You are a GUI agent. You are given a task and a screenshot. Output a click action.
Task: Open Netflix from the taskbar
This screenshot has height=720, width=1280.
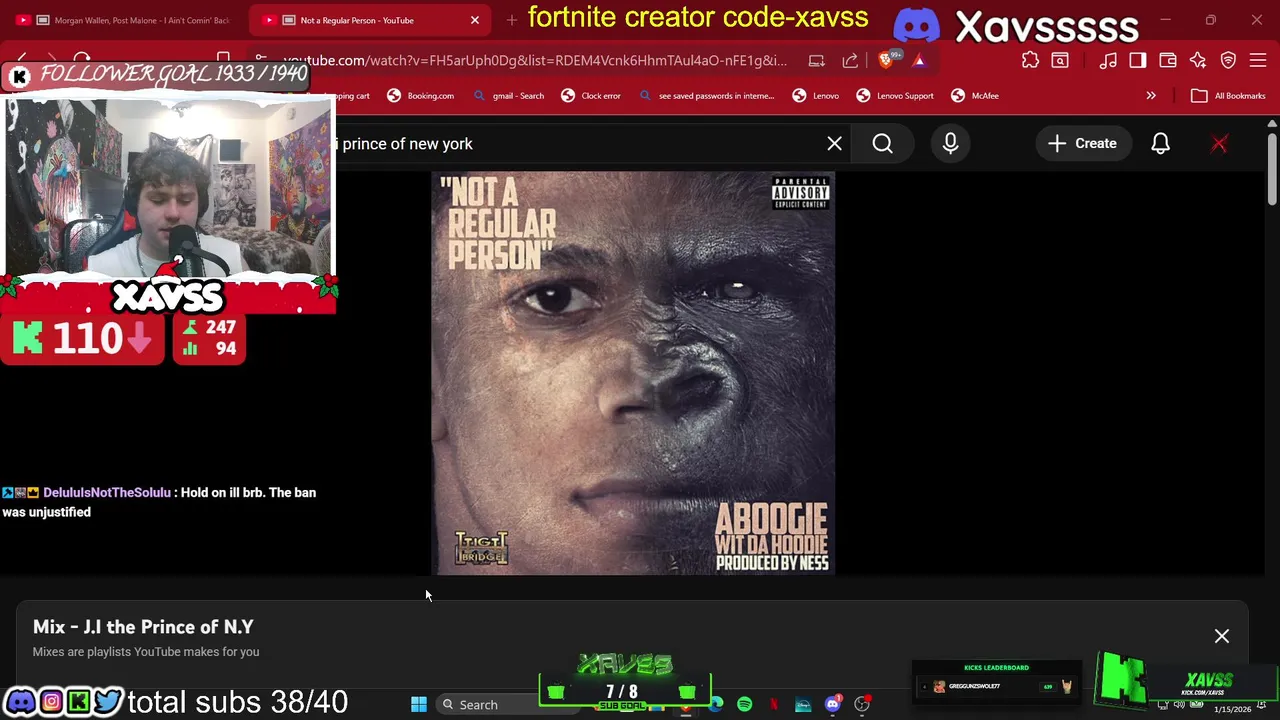(773, 705)
